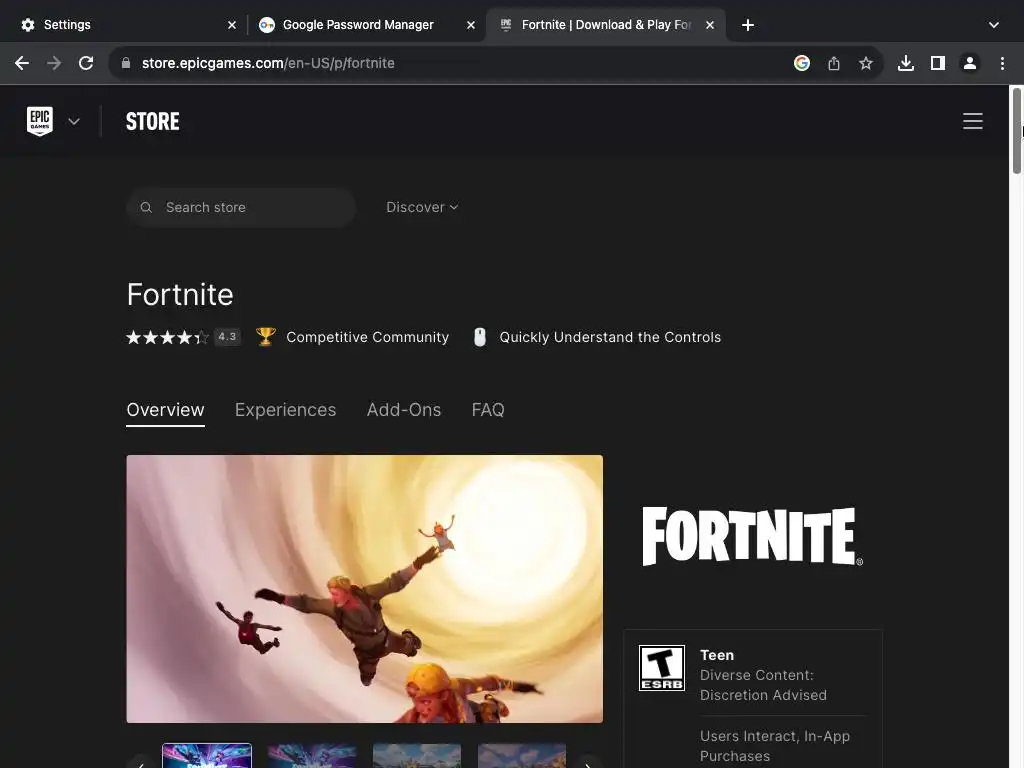Screen dimensions: 1024x768
Task: Click the 4.3 rating badge
Action: pos(227,337)
